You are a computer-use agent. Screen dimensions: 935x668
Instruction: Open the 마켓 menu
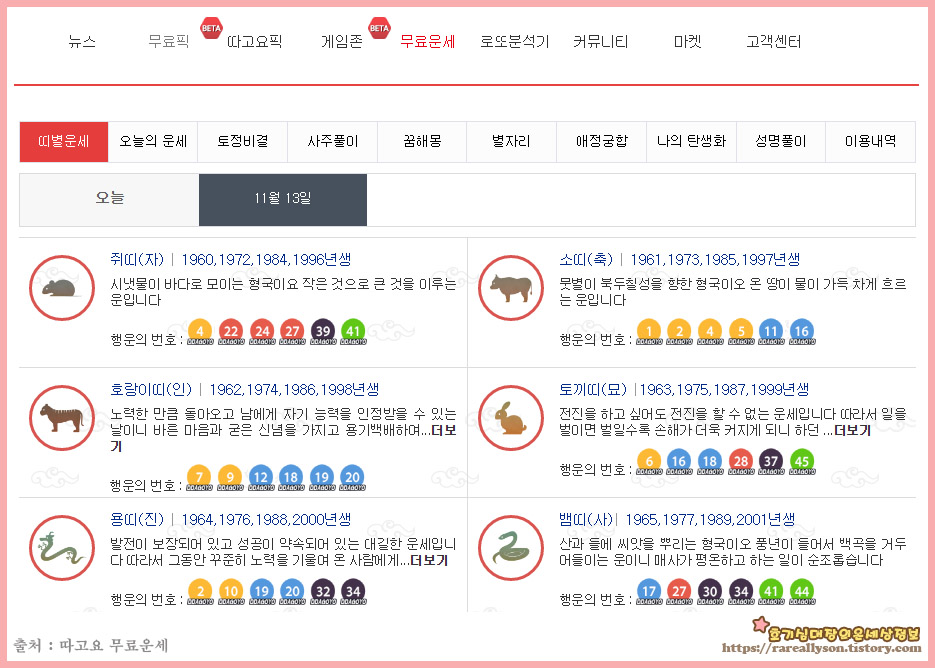(688, 42)
